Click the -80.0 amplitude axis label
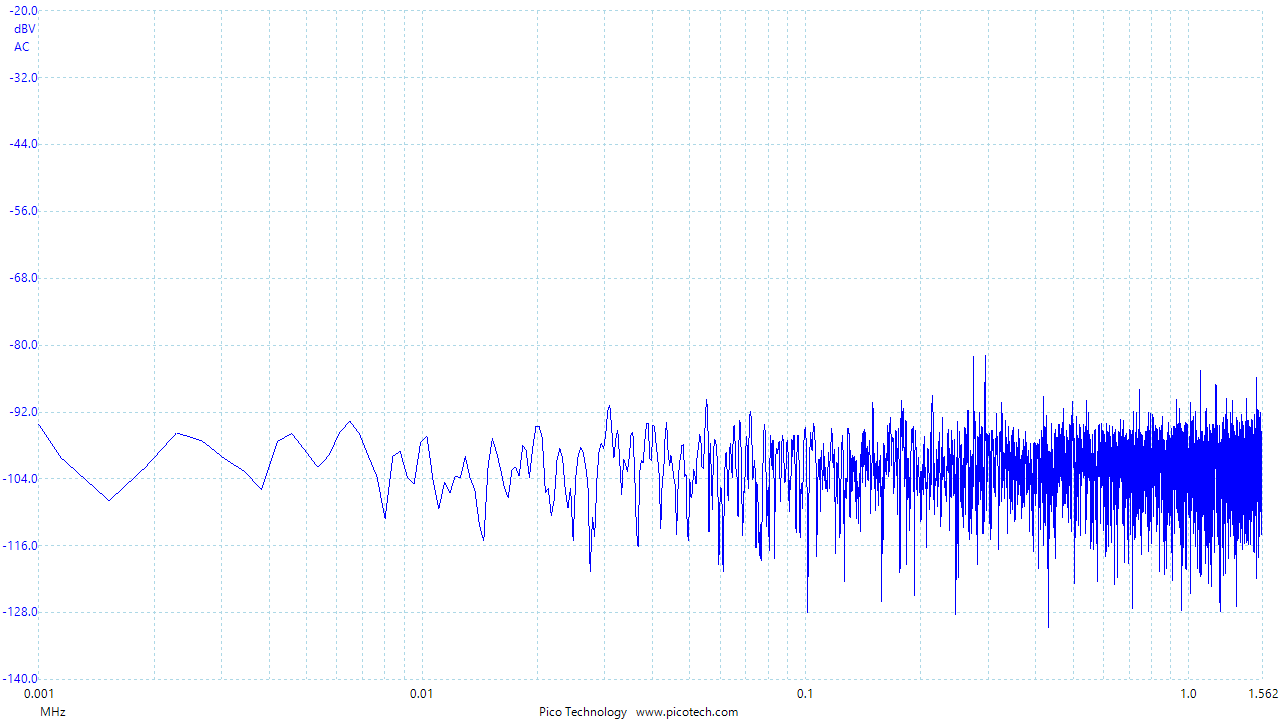This screenshot has width=1280, height=720. pyautogui.click(x=22, y=345)
